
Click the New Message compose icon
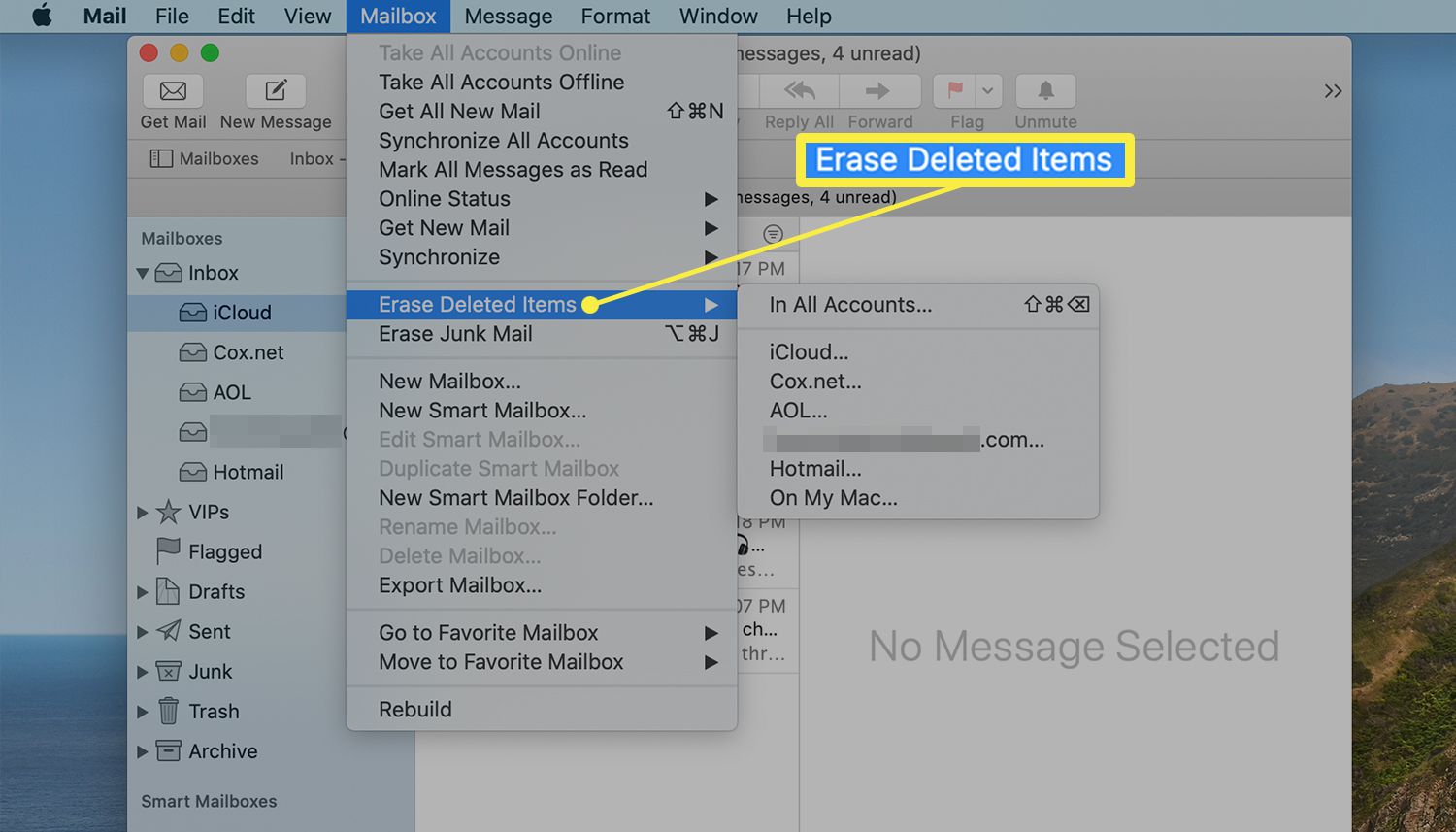[276, 91]
